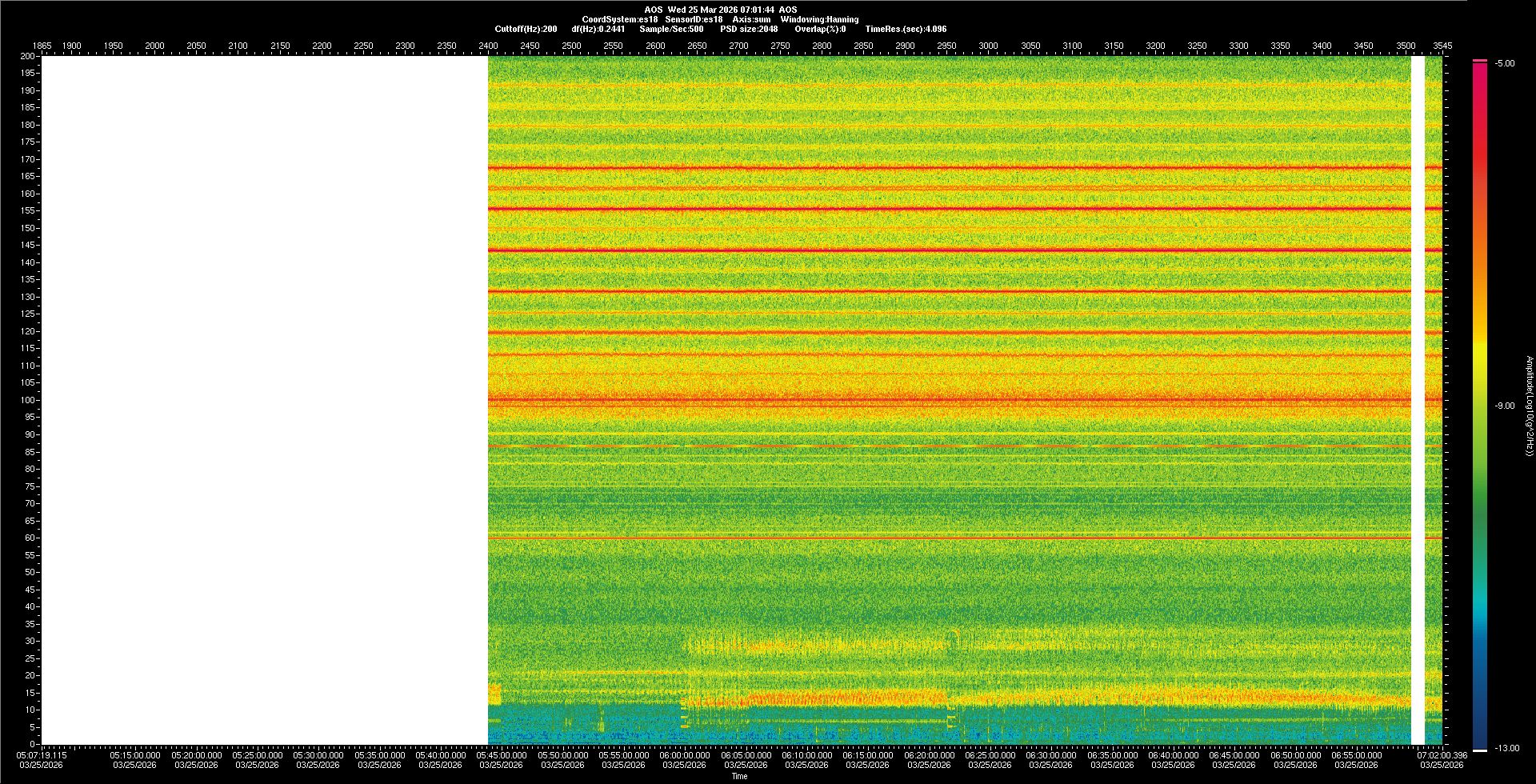
Task: Click the 06:00:00.000 time axis label
Action: click(685, 755)
